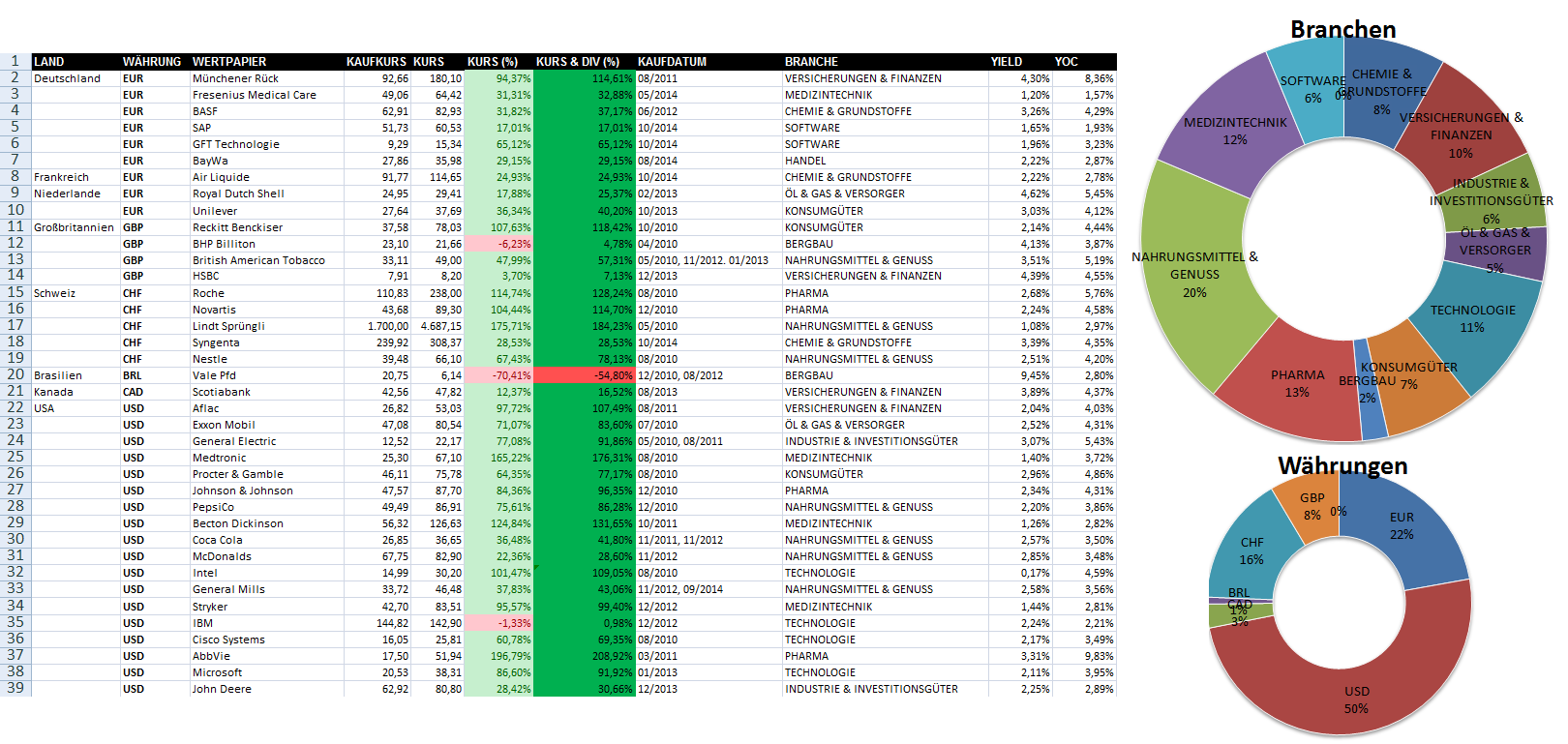Click the "Brasilien" country cell
Viewport: 1568px width, 744px height.
point(75,375)
